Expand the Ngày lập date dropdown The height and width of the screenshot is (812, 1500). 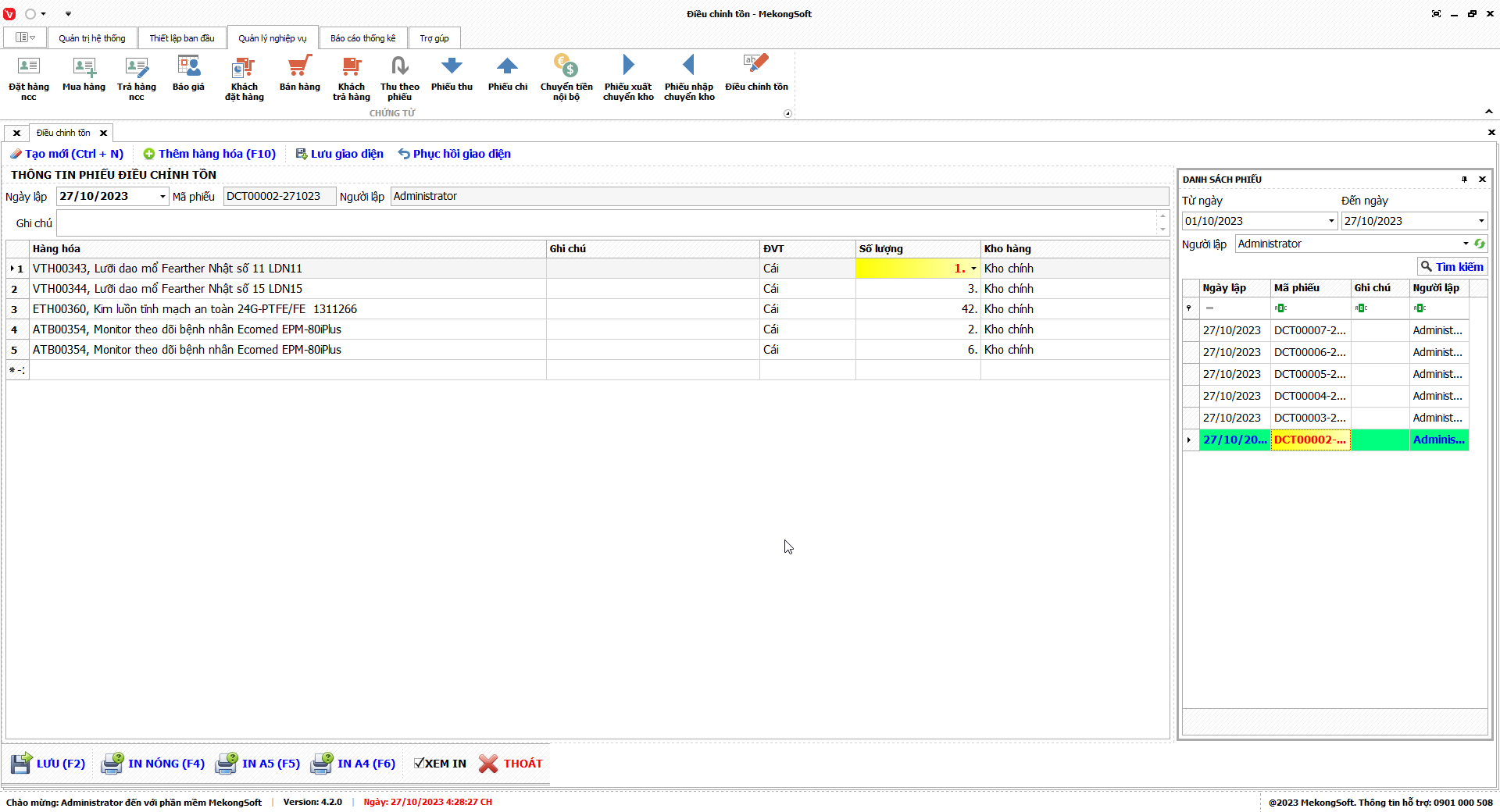(162, 197)
